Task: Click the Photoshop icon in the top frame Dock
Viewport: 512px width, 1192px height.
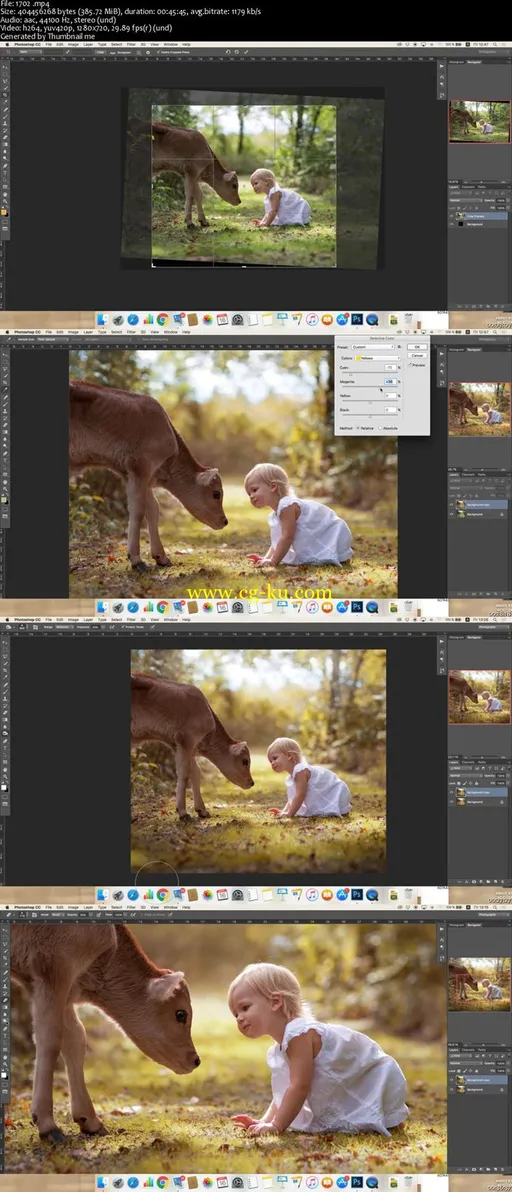Action: click(357, 320)
